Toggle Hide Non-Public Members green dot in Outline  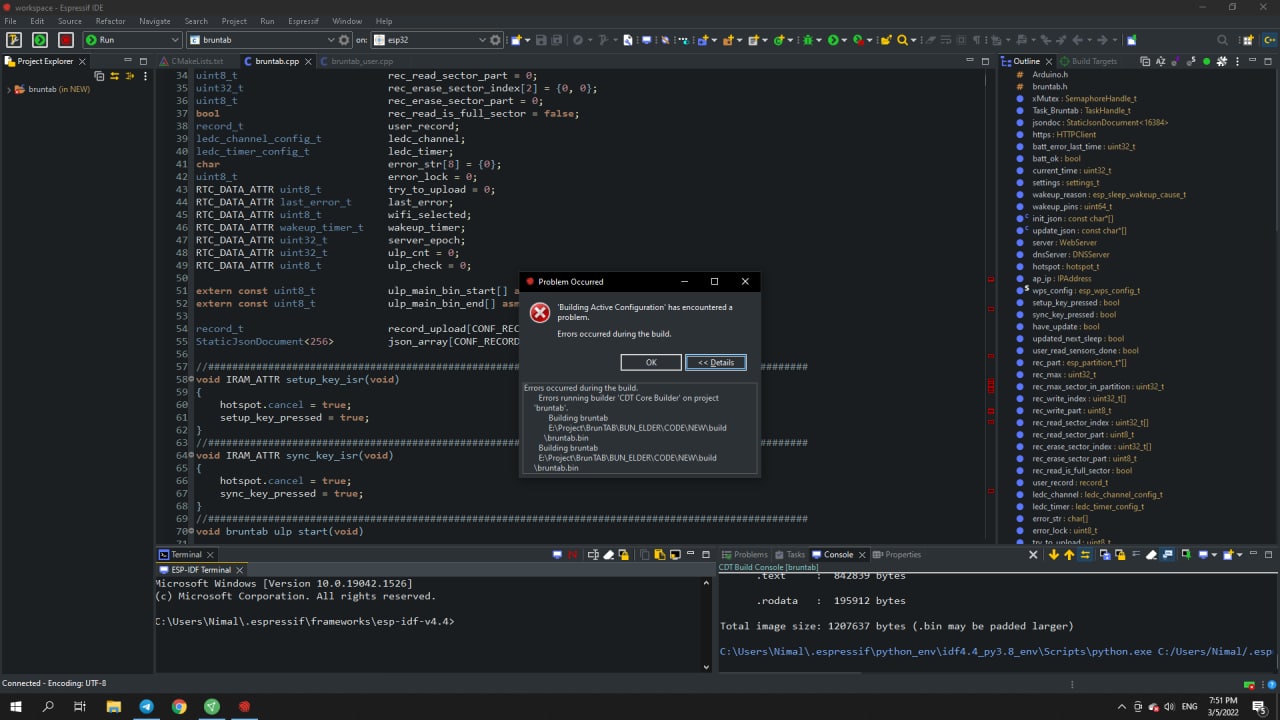1206,61
